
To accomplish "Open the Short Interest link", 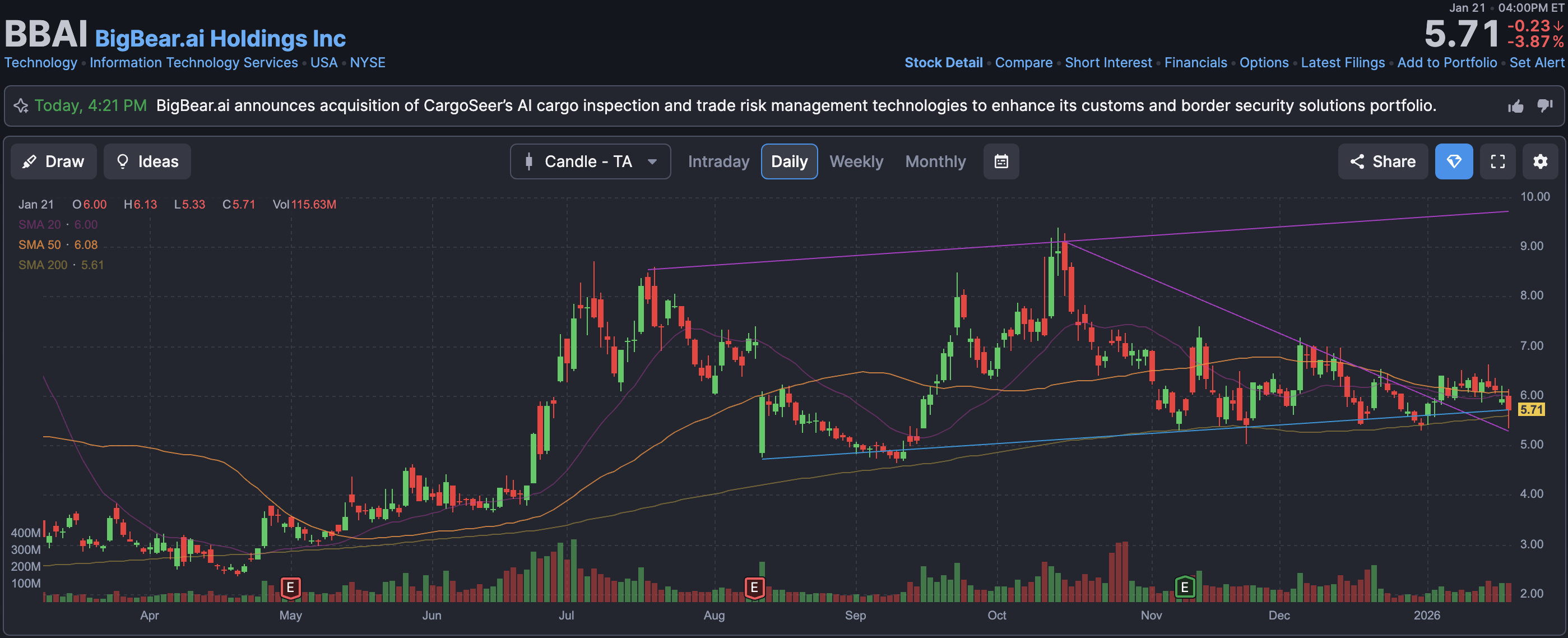I will click(x=1108, y=63).
